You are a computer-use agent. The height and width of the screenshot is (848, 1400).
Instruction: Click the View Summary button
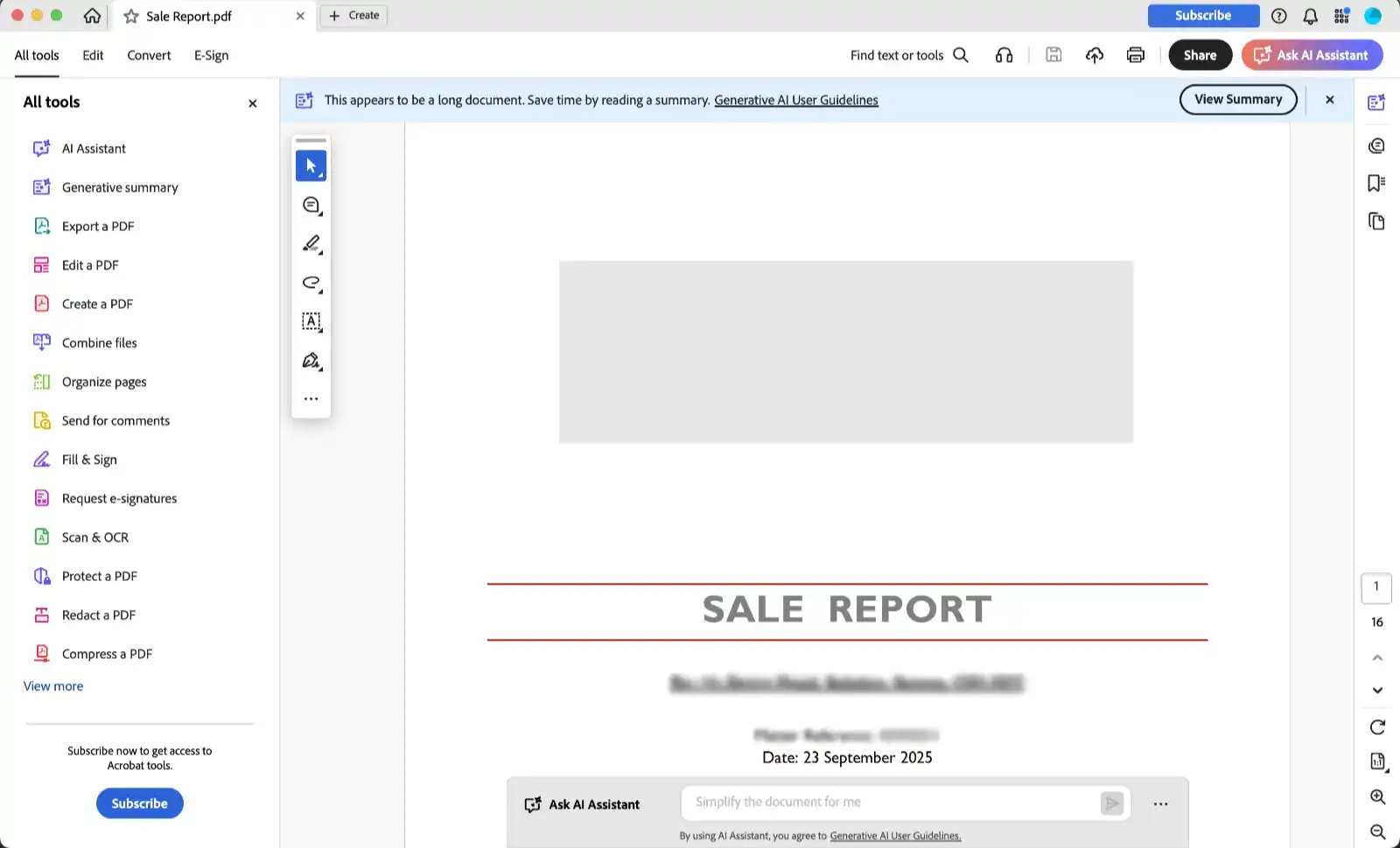click(x=1237, y=100)
